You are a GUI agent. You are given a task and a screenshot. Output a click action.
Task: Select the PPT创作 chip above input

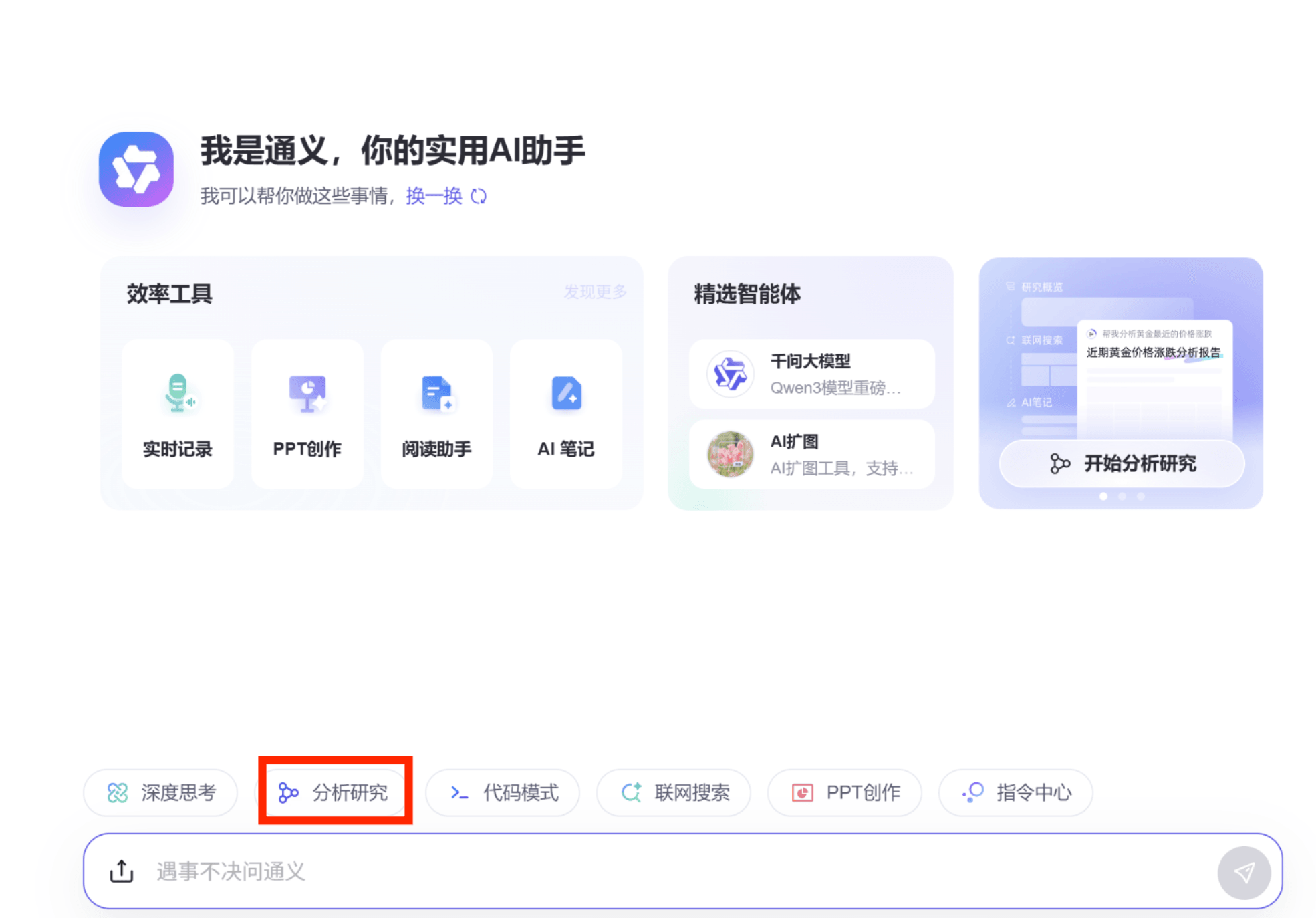click(x=845, y=792)
